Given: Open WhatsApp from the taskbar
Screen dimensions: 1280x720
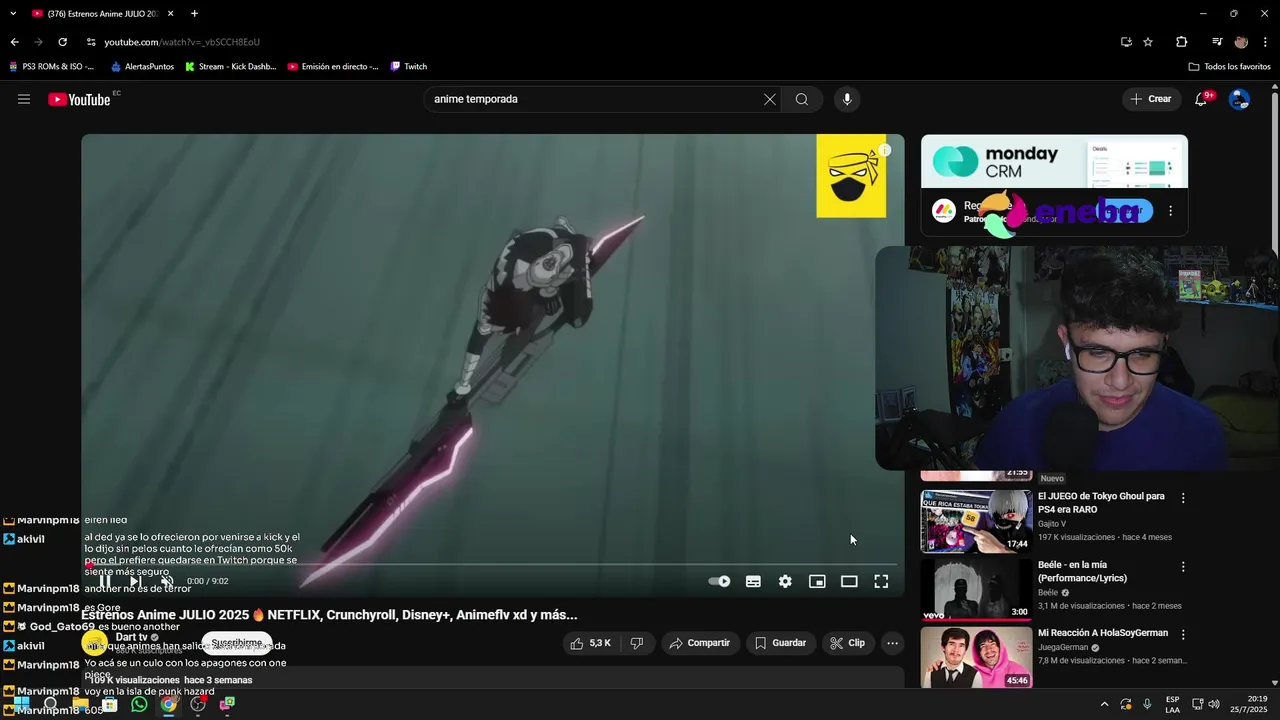Looking at the screenshot, I should (139, 704).
